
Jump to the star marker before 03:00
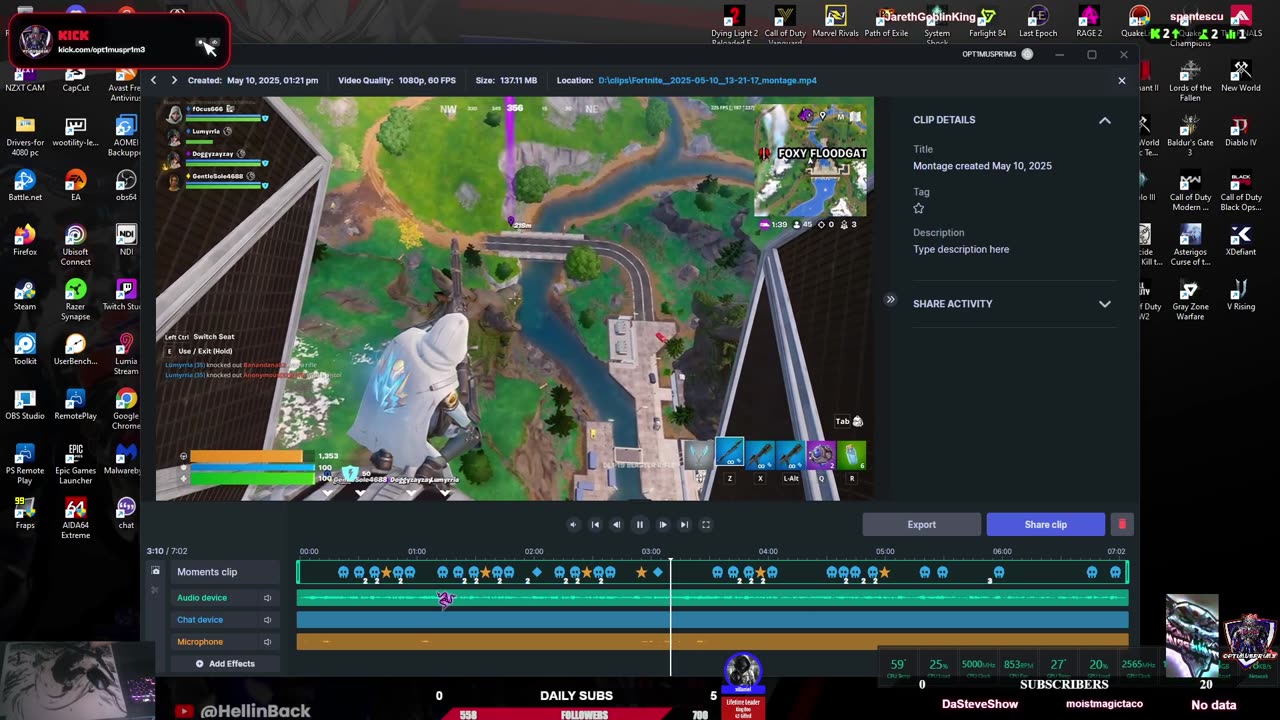click(x=641, y=572)
